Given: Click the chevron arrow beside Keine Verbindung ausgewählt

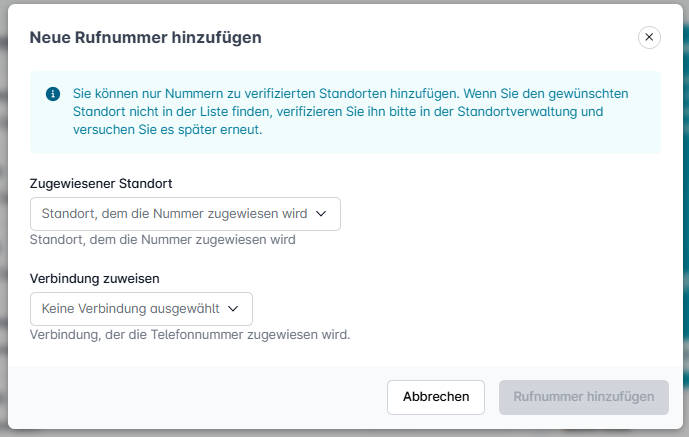Looking at the screenshot, I should 233,309.
